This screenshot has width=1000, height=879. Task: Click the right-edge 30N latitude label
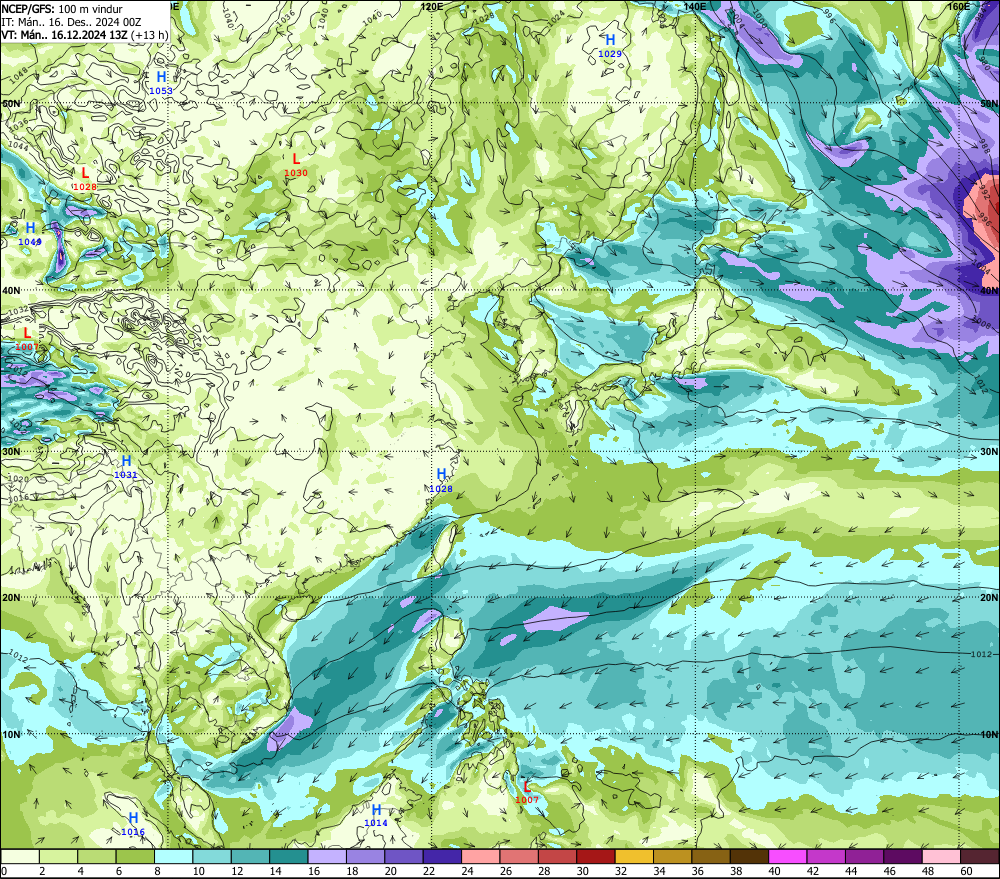click(989, 451)
